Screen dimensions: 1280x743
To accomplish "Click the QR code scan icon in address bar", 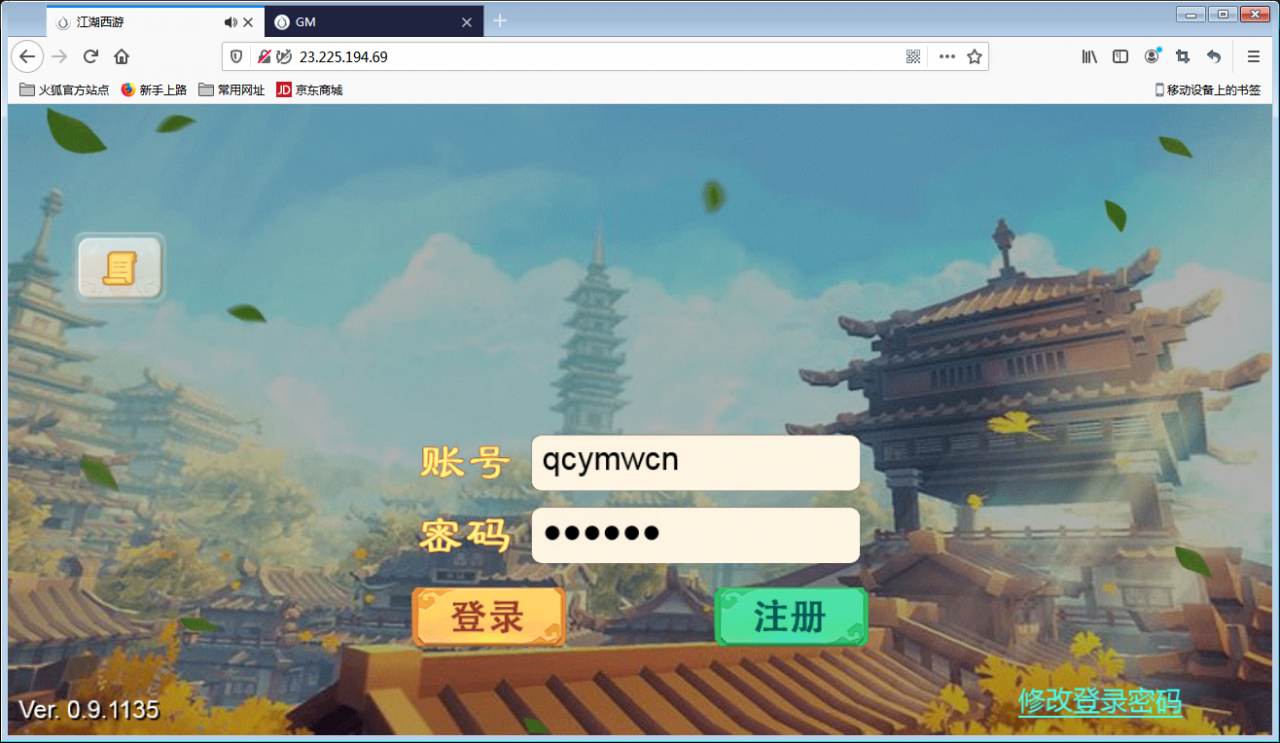I will (913, 57).
